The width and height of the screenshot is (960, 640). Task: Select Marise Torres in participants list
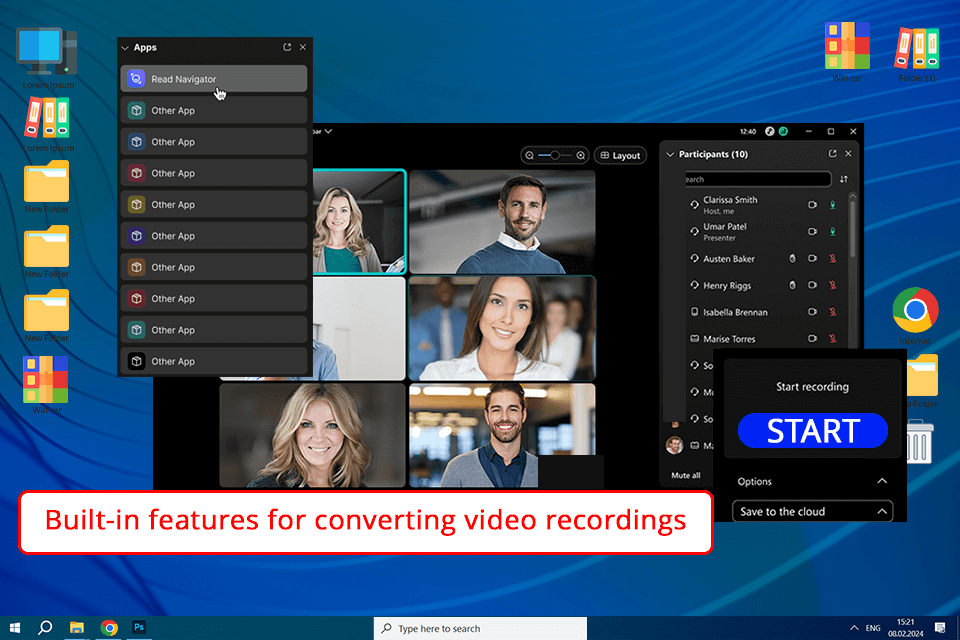click(x=729, y=339)
